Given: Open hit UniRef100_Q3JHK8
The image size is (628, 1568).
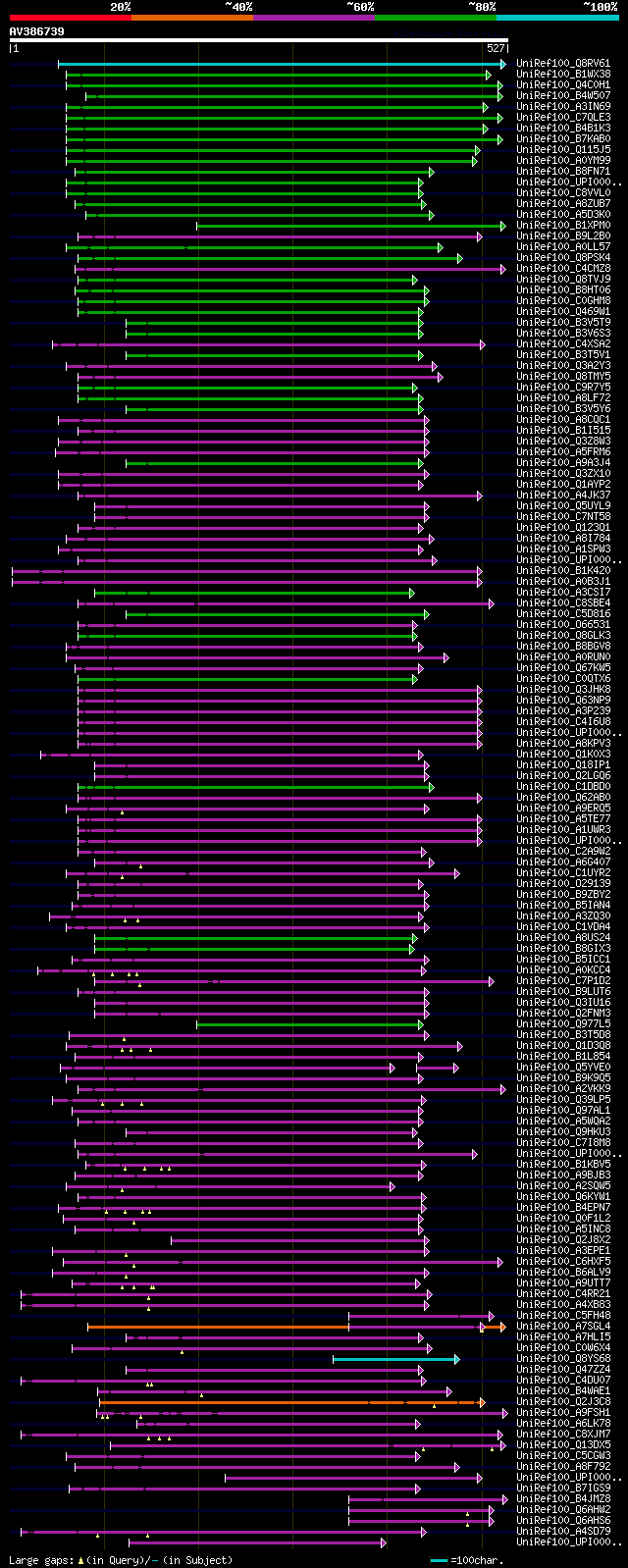Looking at the screenshot, I should (x=563, y=690).
